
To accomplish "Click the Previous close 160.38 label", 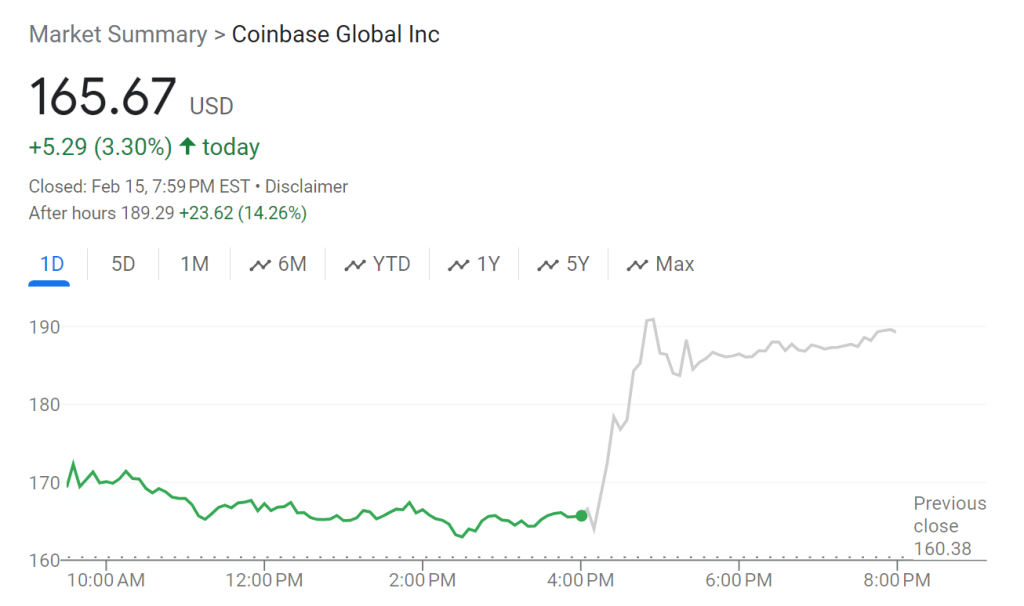I will pos(949,526).
